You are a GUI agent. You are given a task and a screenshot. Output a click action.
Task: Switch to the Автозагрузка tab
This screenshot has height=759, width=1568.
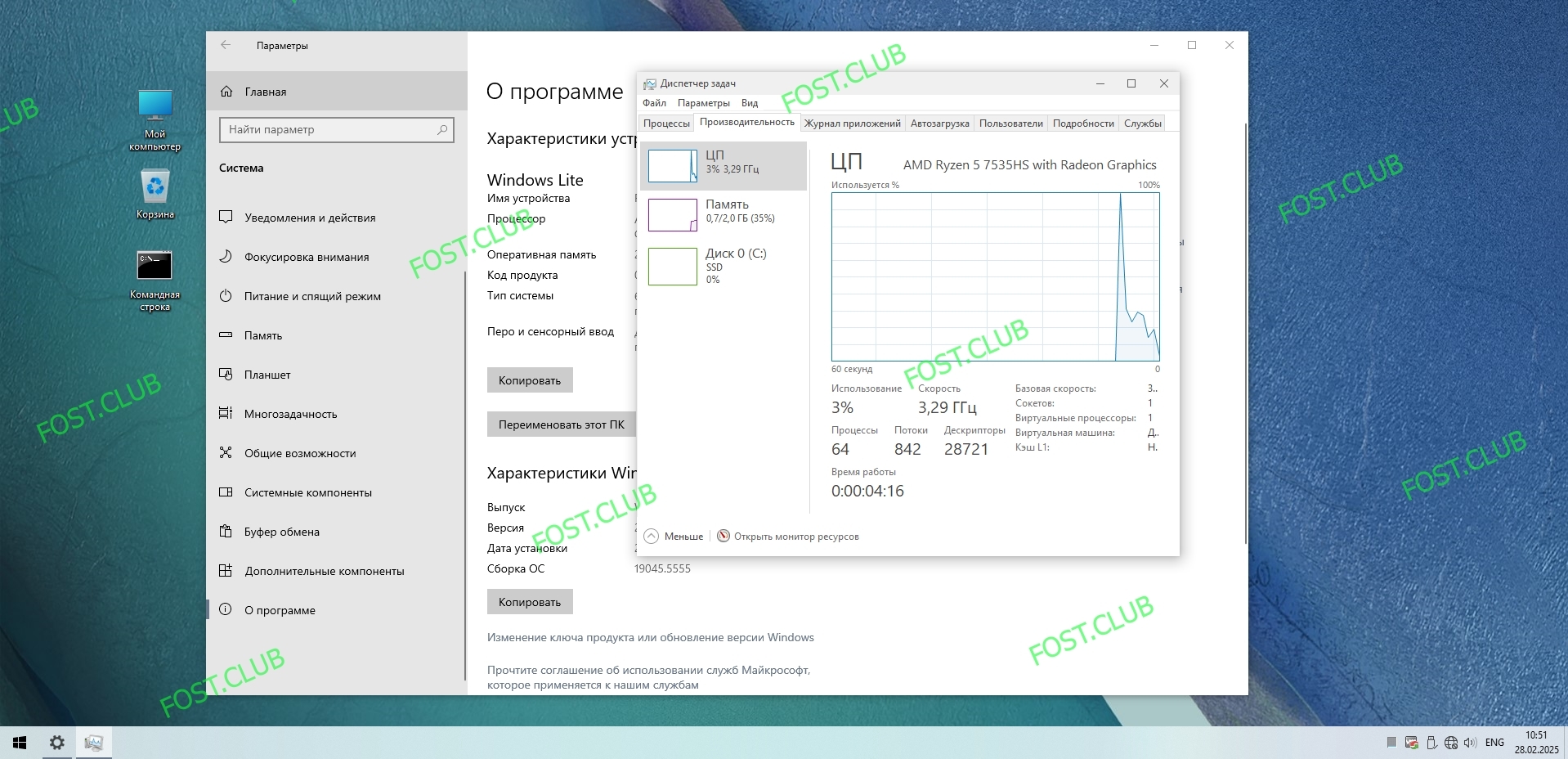[x=940, y=124]
